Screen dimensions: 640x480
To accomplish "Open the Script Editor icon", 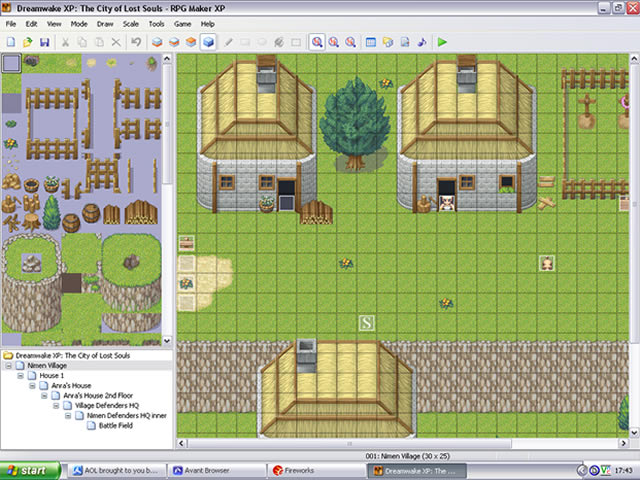I will pos(405,42).
